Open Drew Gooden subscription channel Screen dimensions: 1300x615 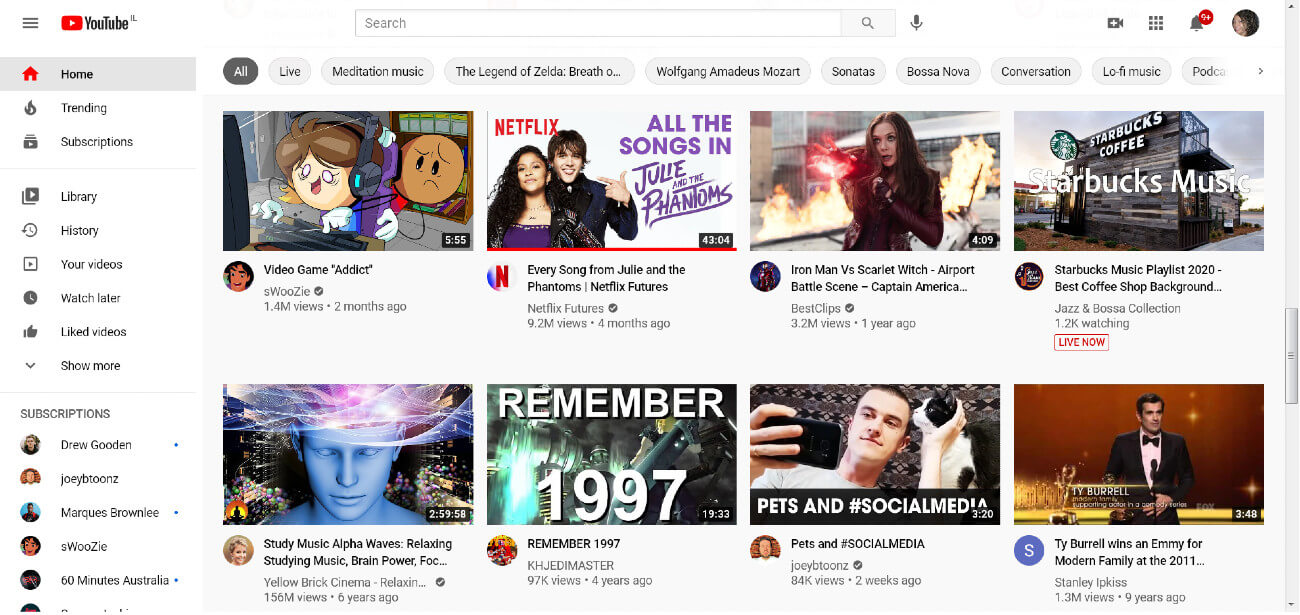96,445
